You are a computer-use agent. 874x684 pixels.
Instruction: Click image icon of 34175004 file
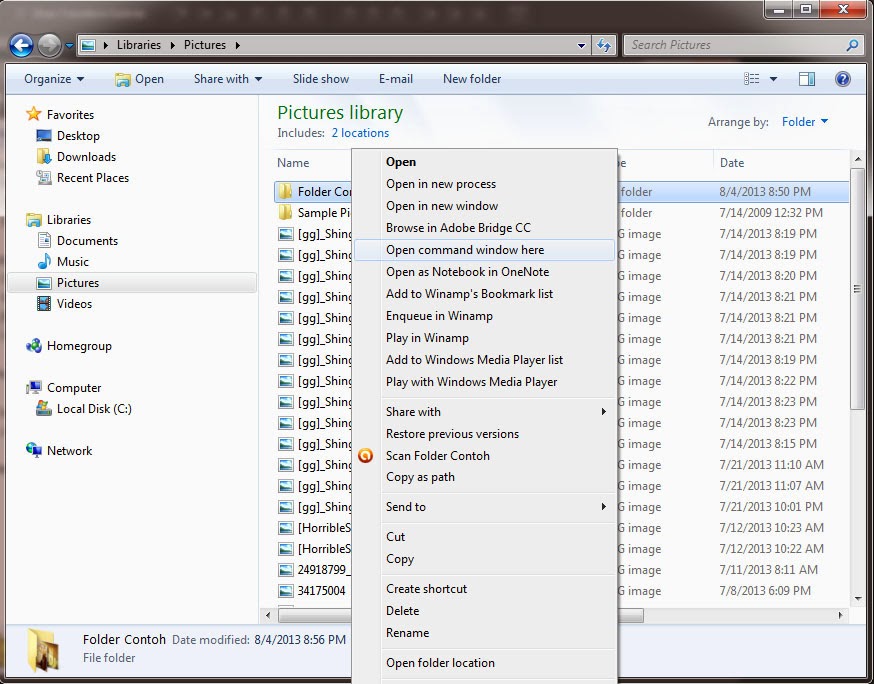[285, 591]
